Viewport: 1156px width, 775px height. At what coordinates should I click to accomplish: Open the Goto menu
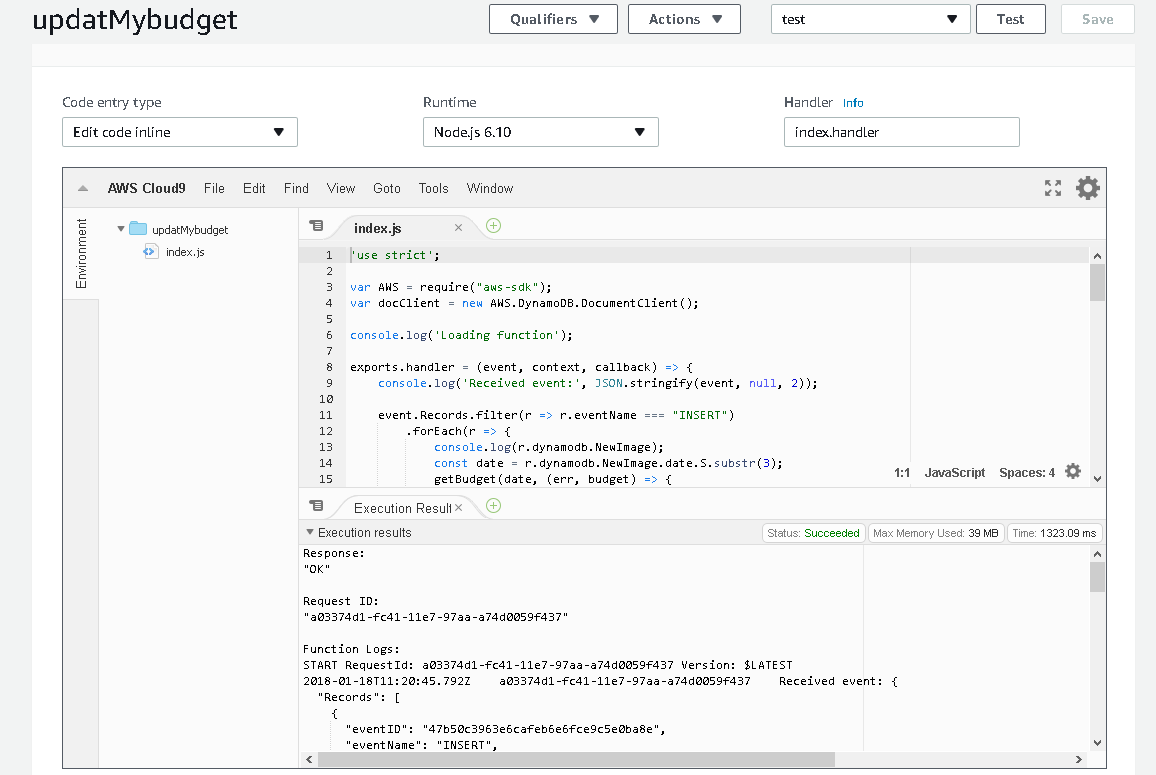(x=387, y=189)
